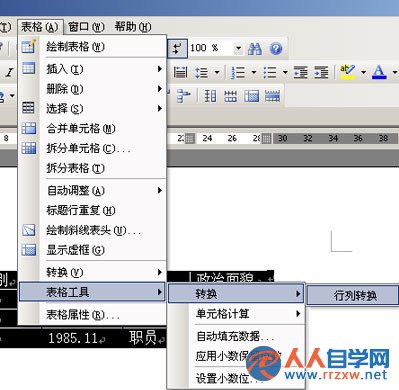Expand the 自动调整(A) submenu
This screenshot has width=399, height=390.
click(x=92, y=191)
